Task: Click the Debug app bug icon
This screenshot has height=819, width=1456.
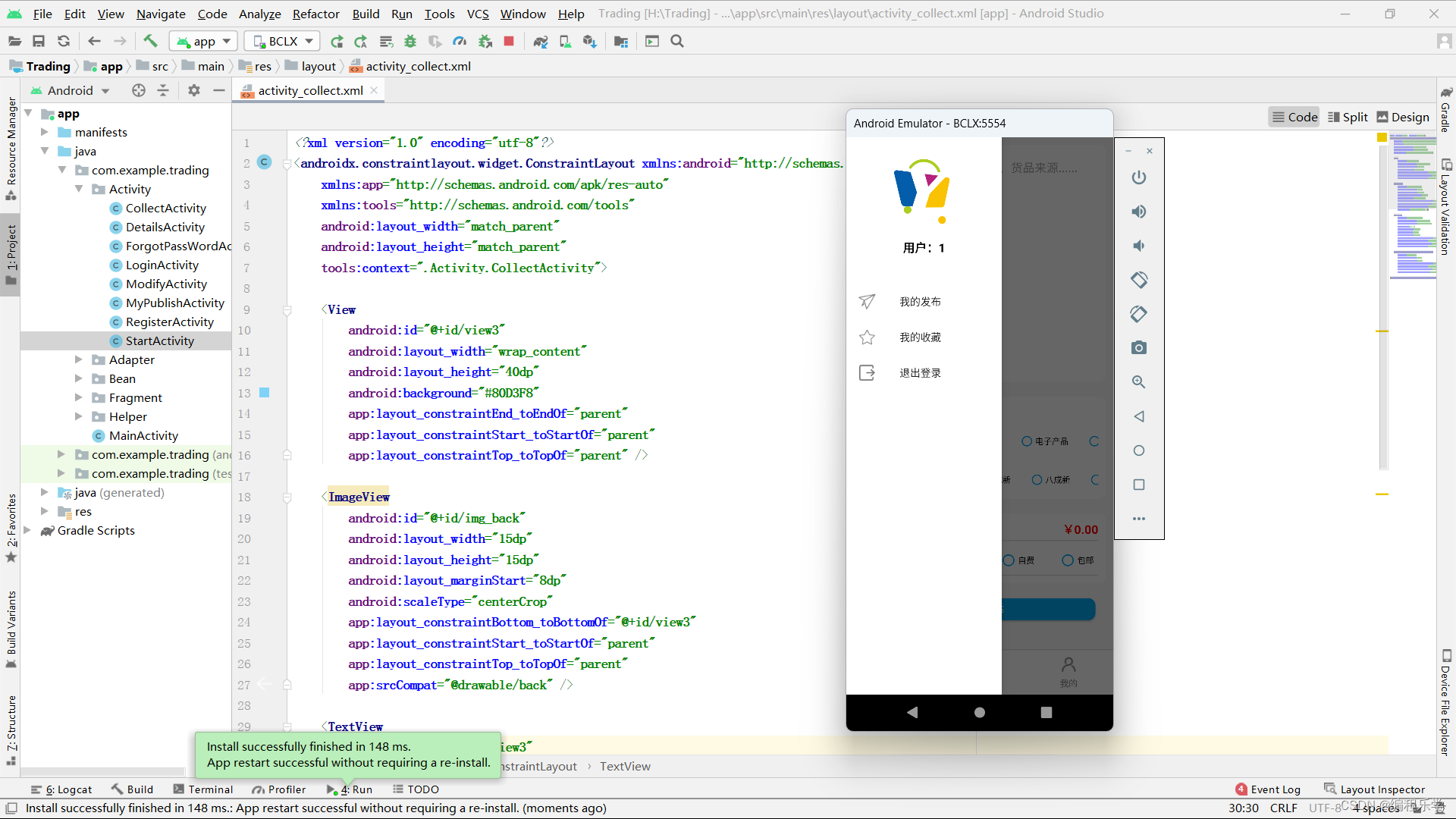Action: click(410, 41)
